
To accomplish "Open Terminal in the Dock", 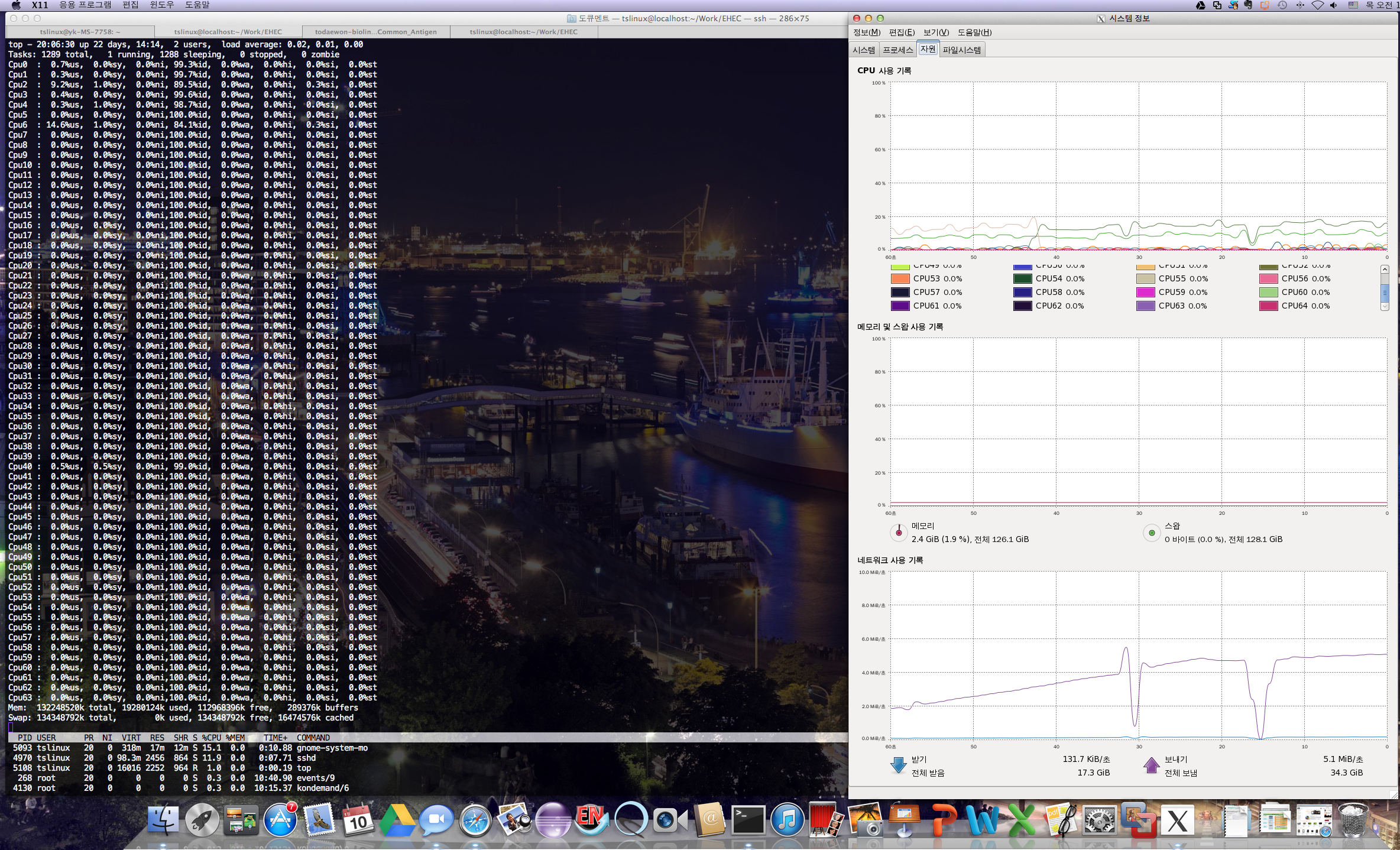I will 748,820.
